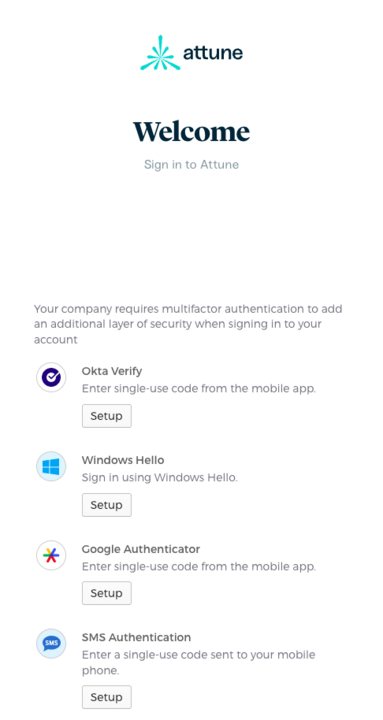383x720 pixels.
Task: Click the SMS speech bubble icon
Action: [x=51, y=644]
